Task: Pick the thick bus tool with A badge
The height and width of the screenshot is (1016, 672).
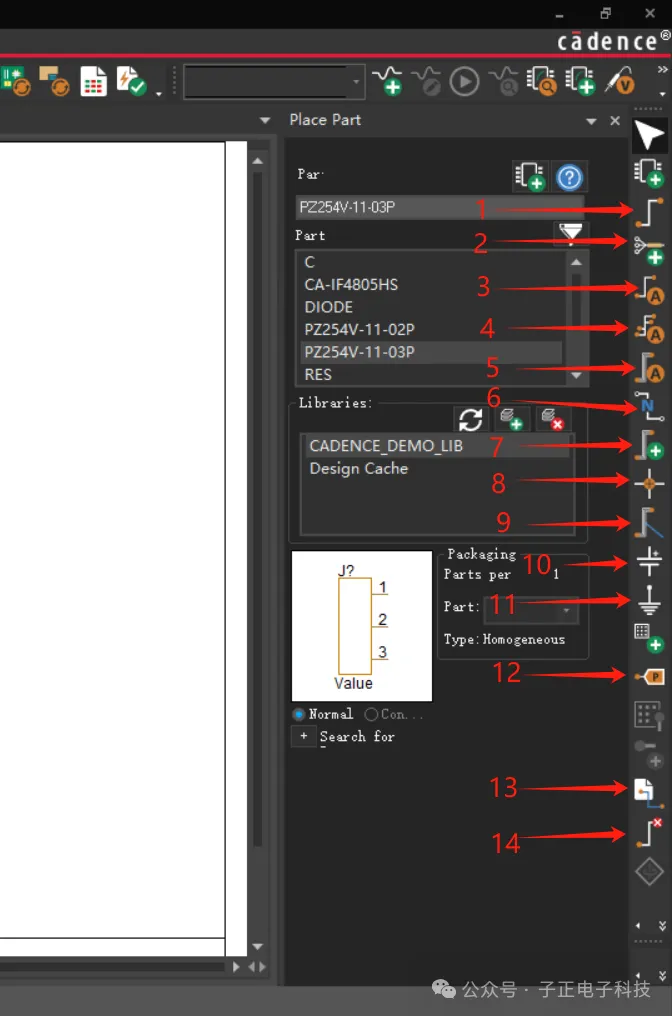Action: coord(649,367)
